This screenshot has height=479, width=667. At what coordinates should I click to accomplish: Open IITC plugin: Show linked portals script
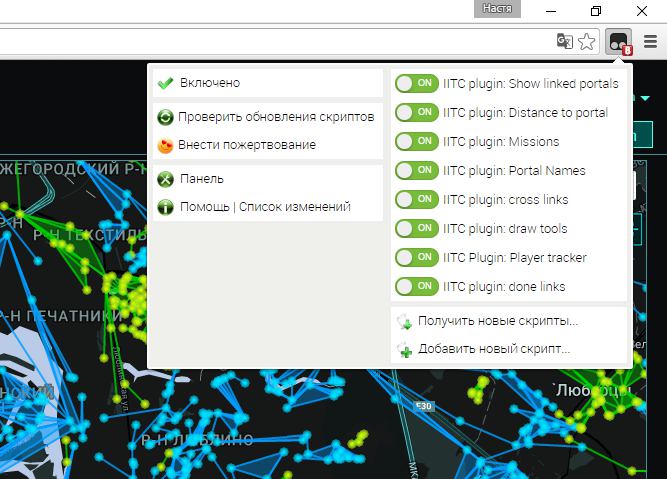tap(530, 84)
